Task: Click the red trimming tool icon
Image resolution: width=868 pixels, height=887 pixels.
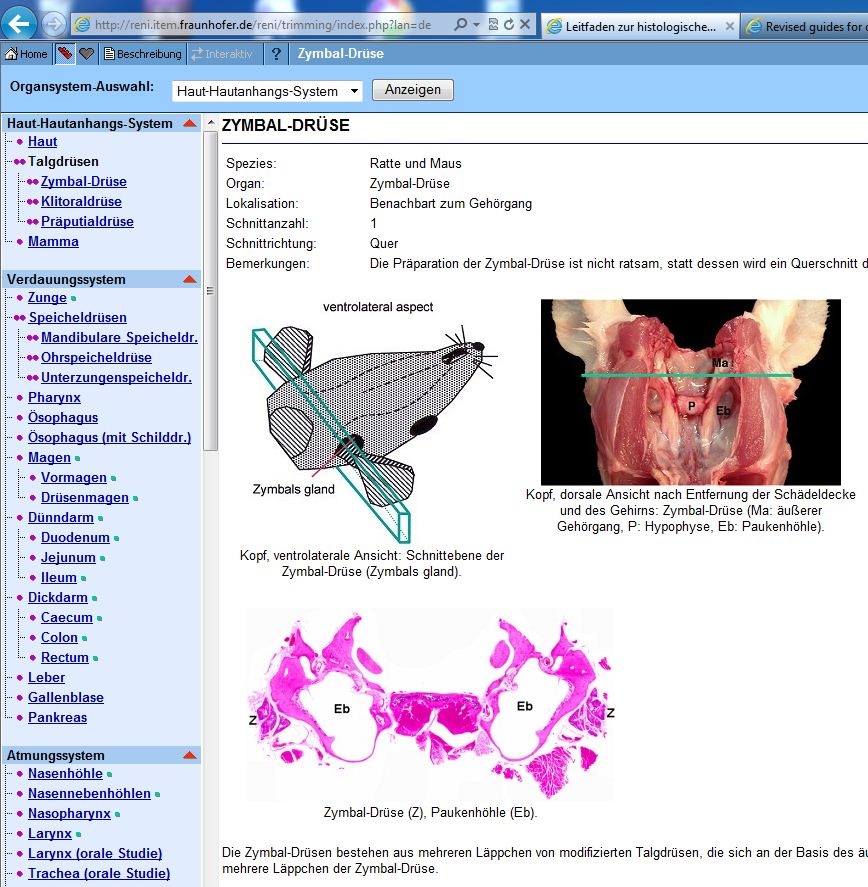Action: (x=65, y=54)
